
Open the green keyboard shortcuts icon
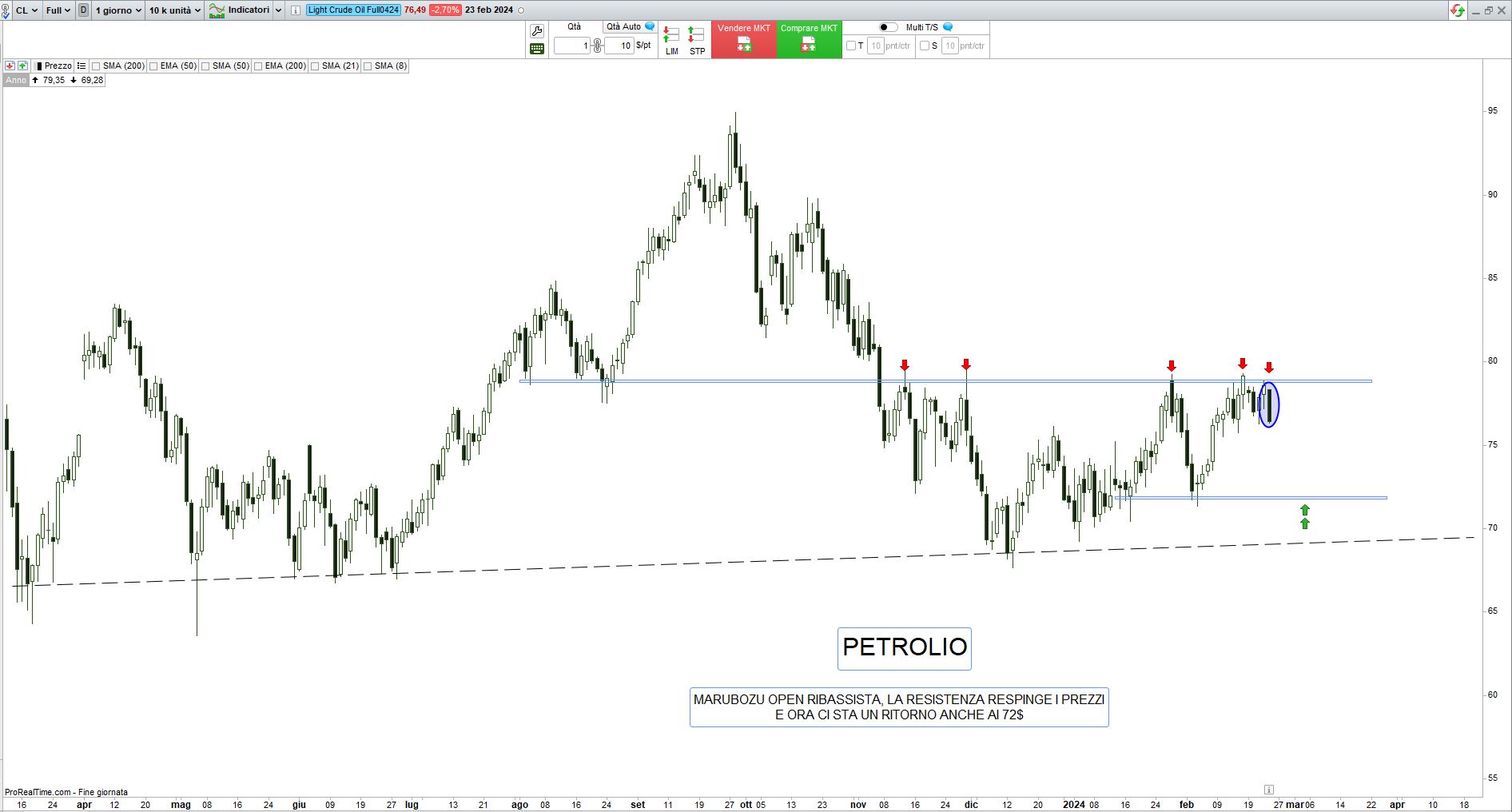(x=537, y=49)
